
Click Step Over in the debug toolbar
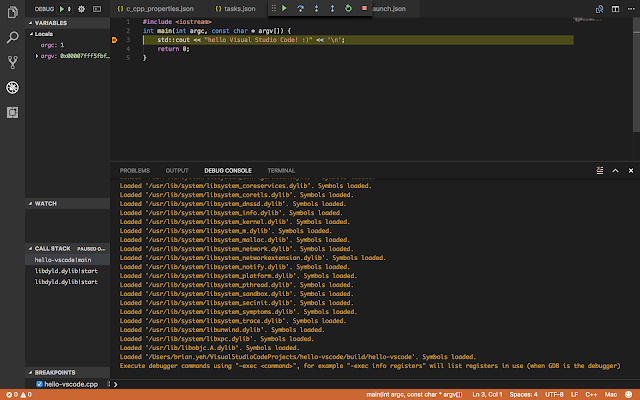(x=301, y=8)
